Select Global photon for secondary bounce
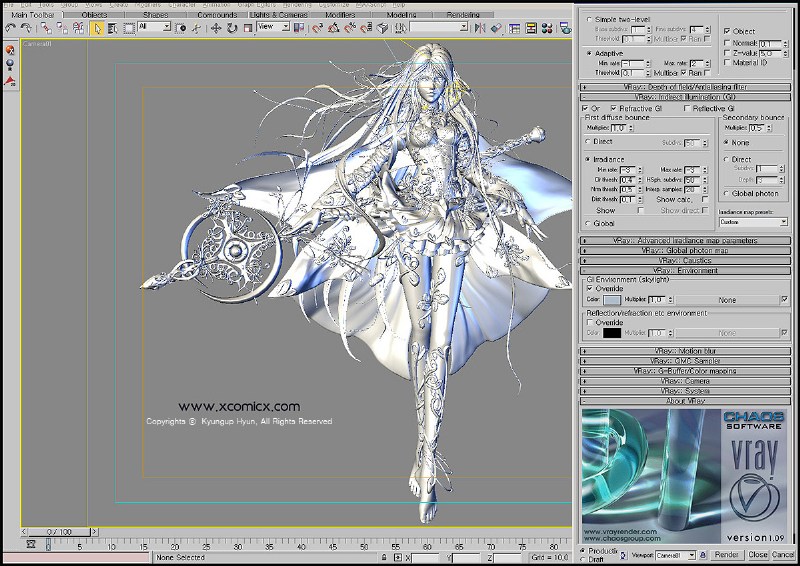Screen dimensions: 800x566 point(727,193)
